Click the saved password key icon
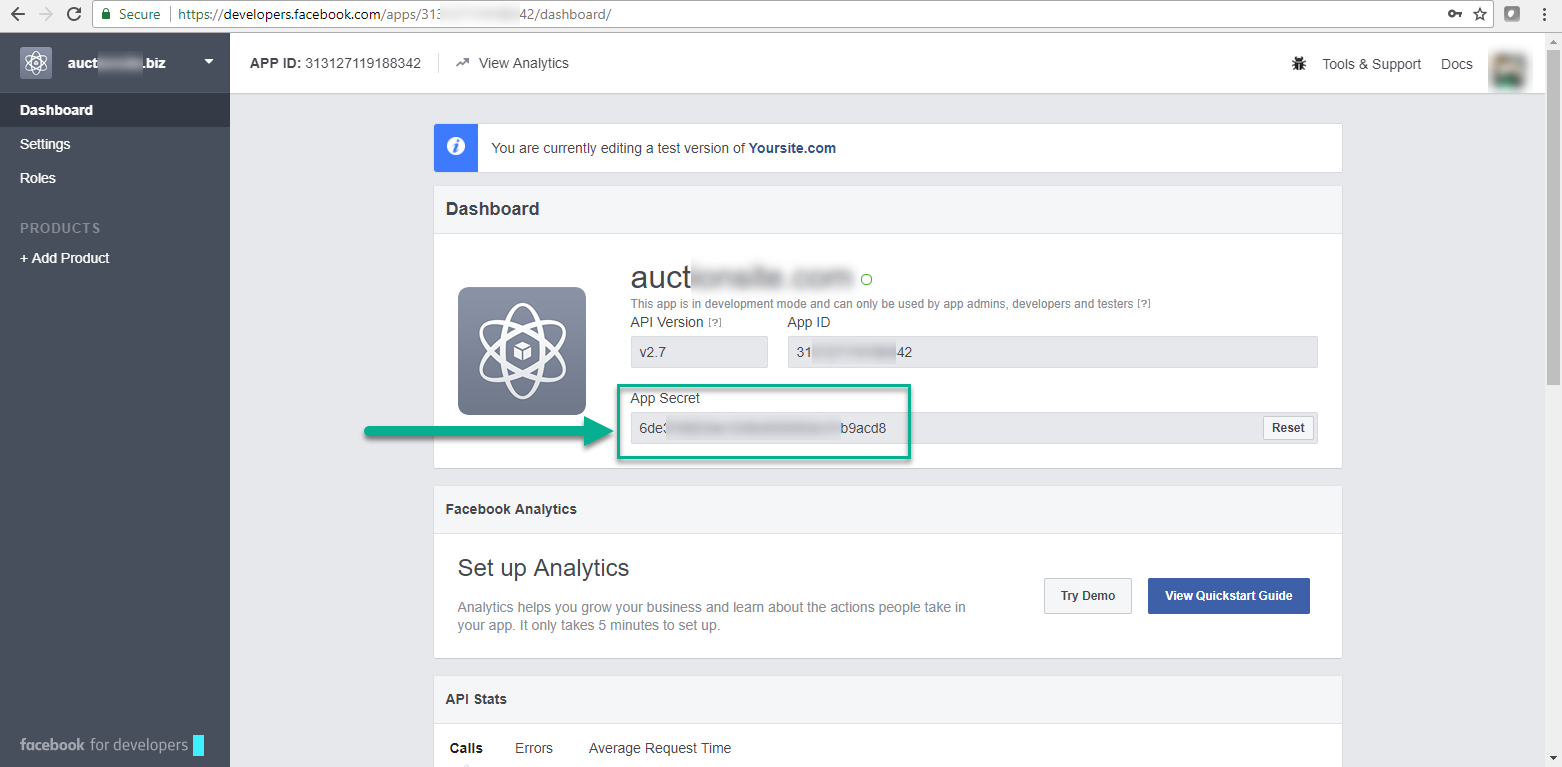Screen dimensions: 1562x767 tap(1454, 14)
